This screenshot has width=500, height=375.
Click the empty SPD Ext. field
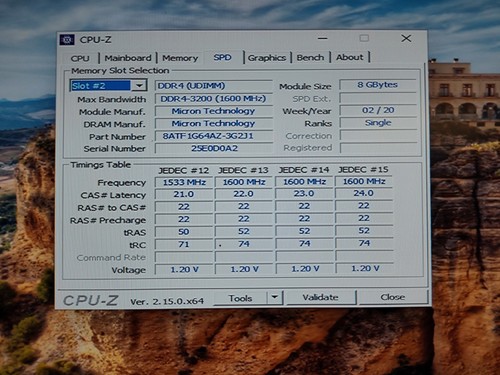(378, 98)
